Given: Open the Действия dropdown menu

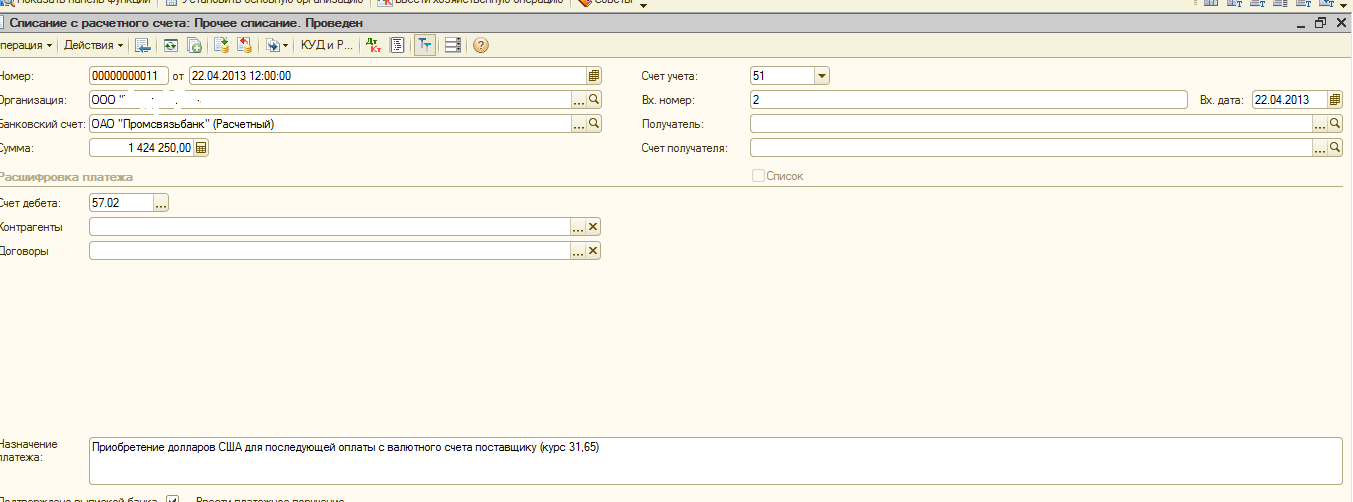Looking at the screenshot, I should tap(93, 45).
